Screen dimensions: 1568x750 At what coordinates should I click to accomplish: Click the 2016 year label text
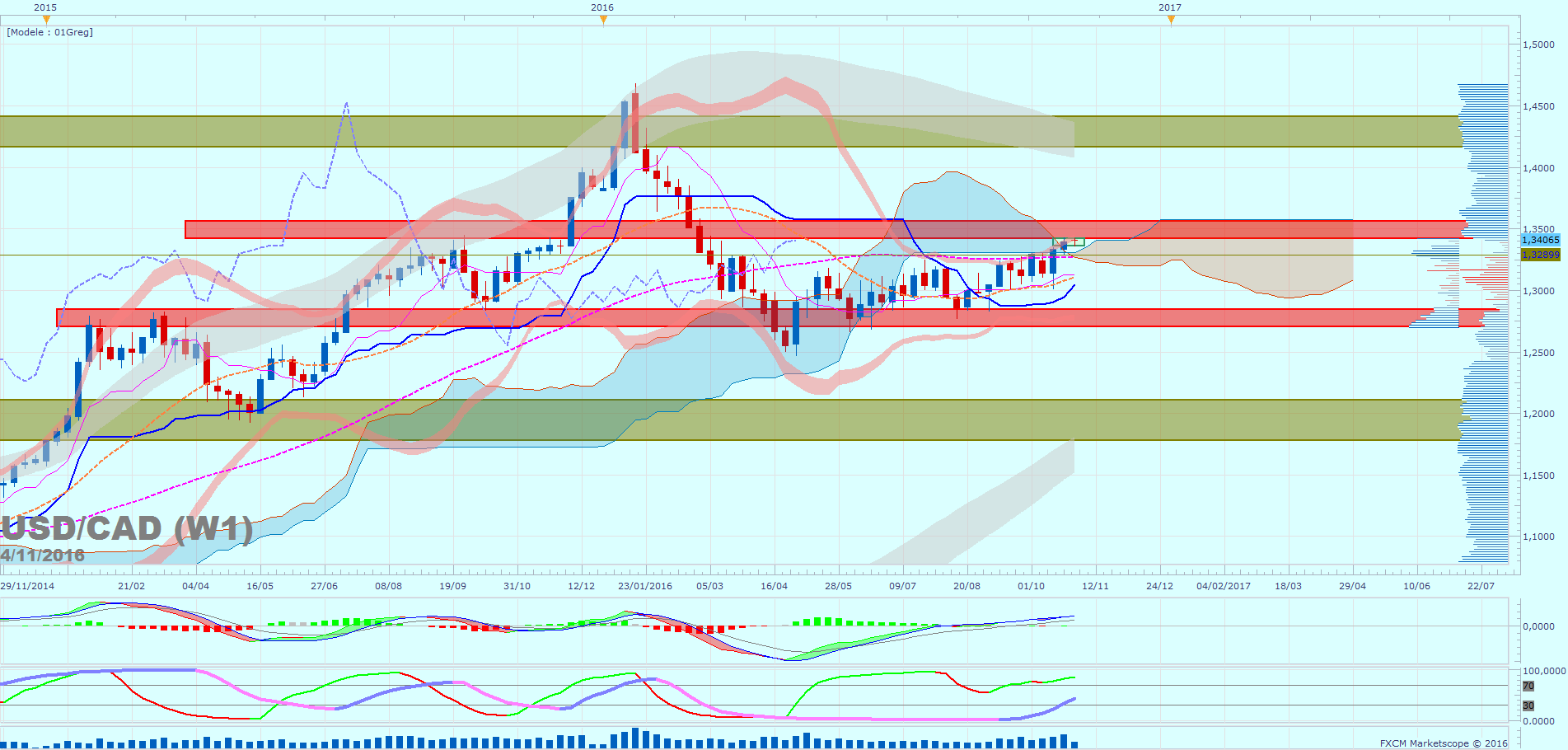602,7
